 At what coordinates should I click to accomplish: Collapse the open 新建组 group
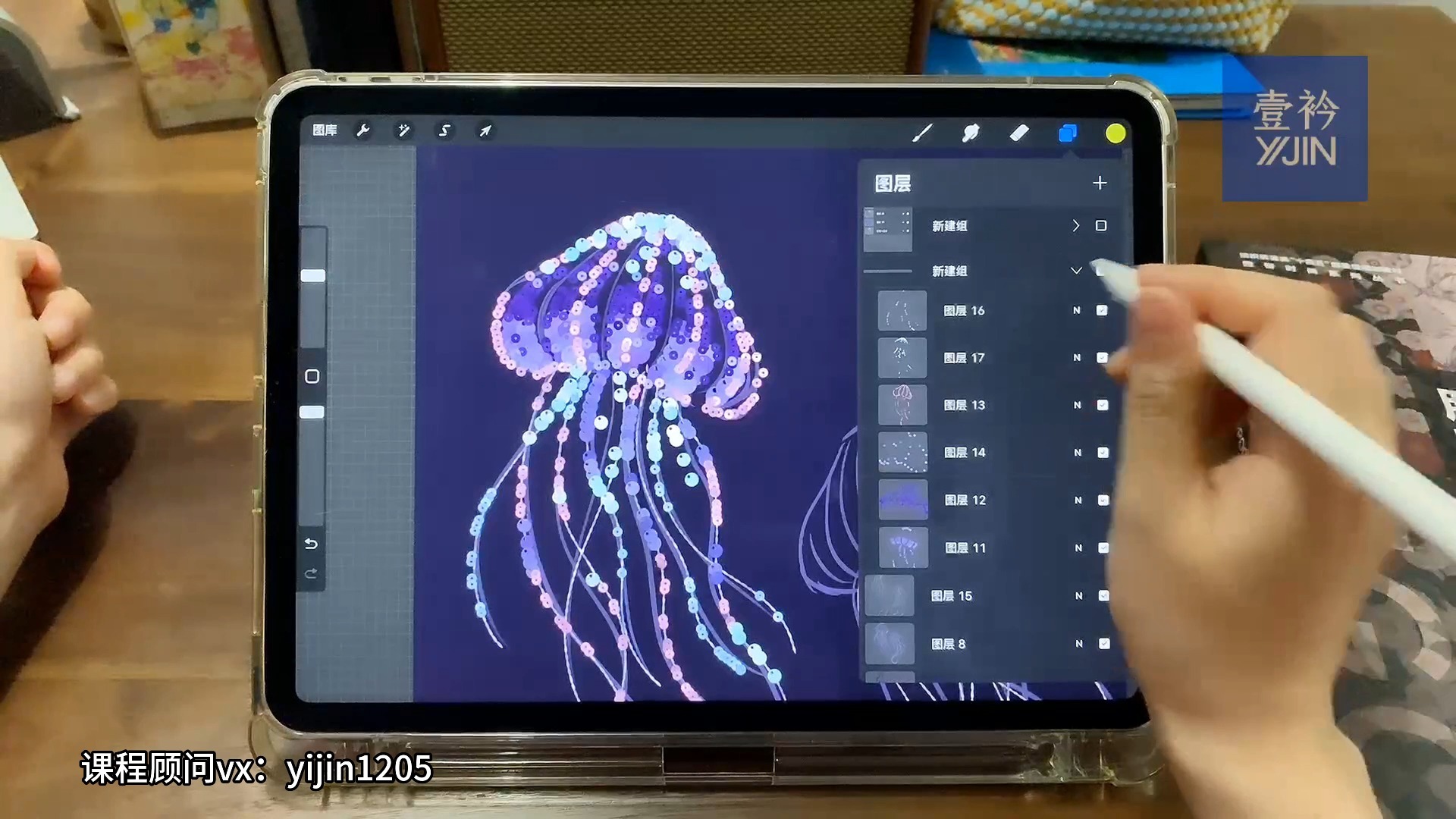coord(1076,270)
